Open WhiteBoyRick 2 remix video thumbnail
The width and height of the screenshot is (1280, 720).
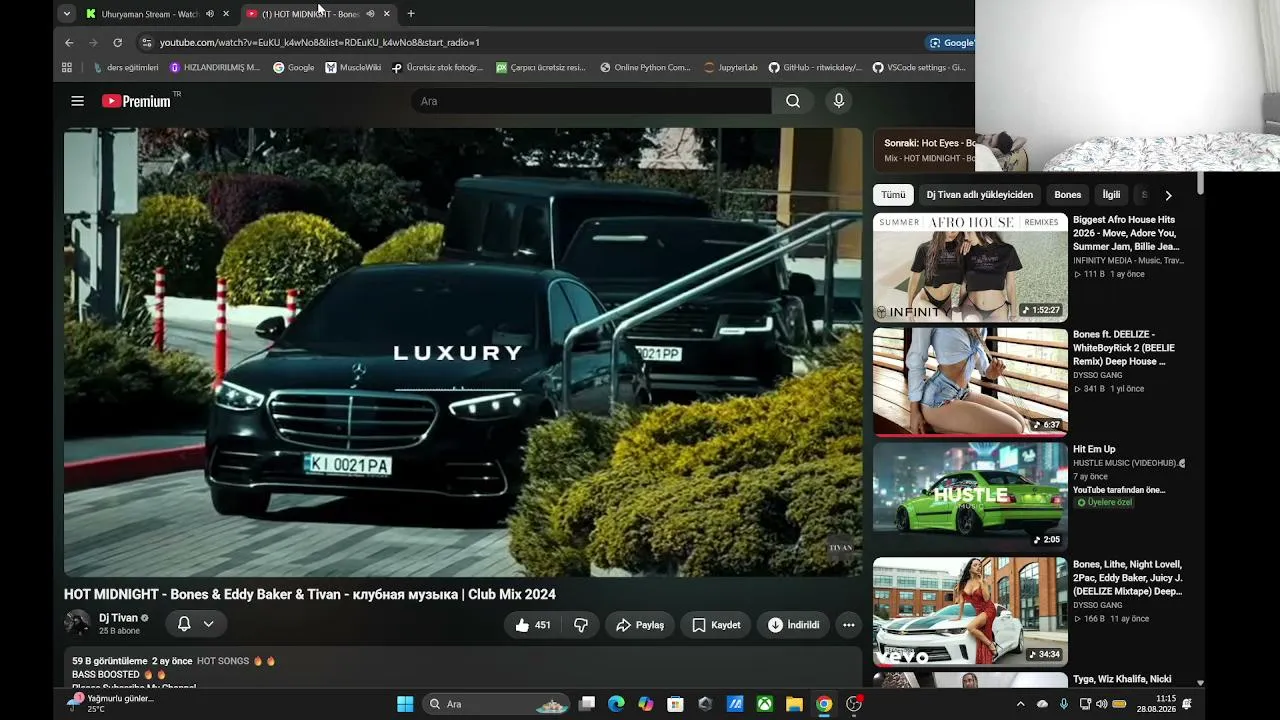[x=970, y=382]
